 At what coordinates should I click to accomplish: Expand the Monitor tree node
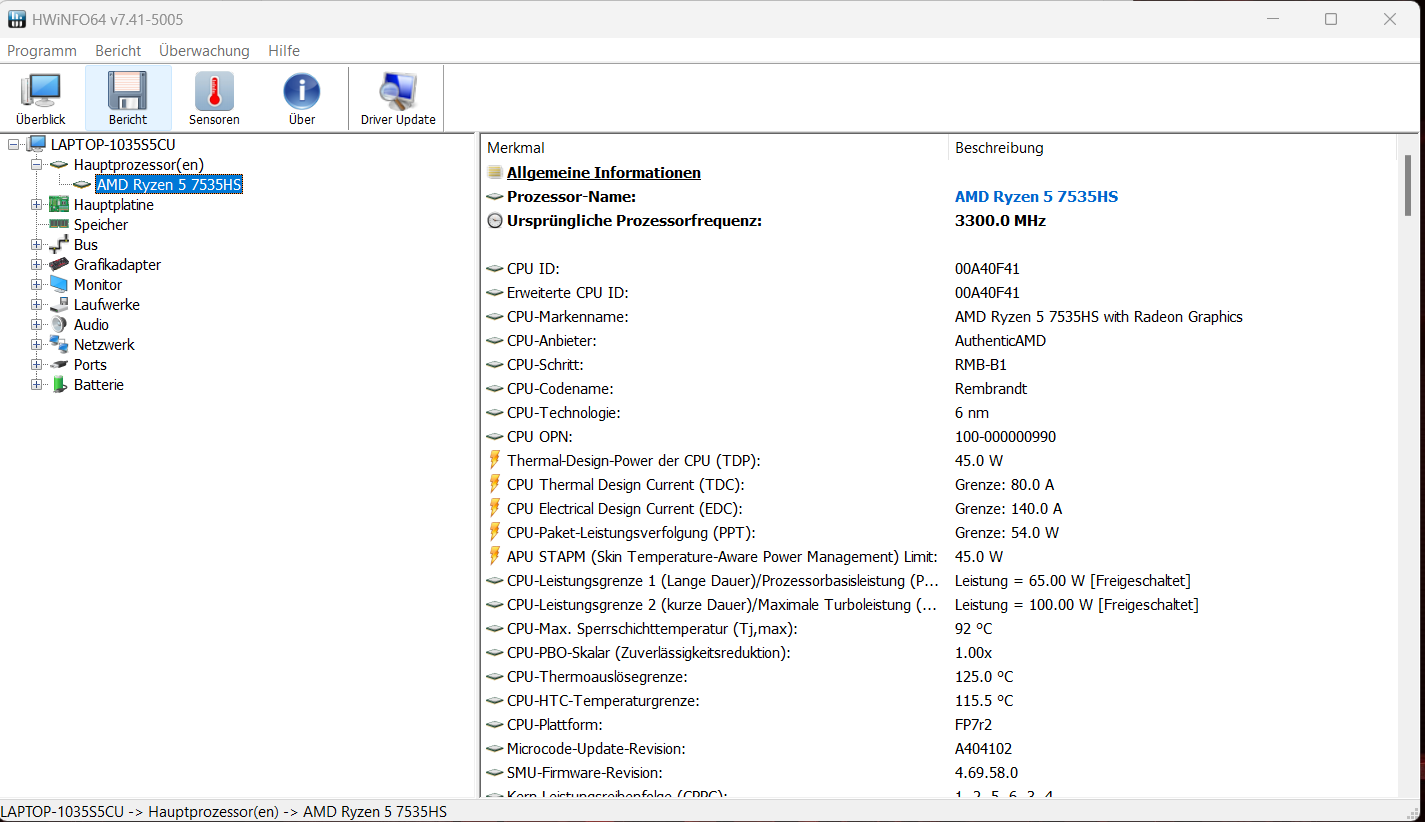point(37,284)
